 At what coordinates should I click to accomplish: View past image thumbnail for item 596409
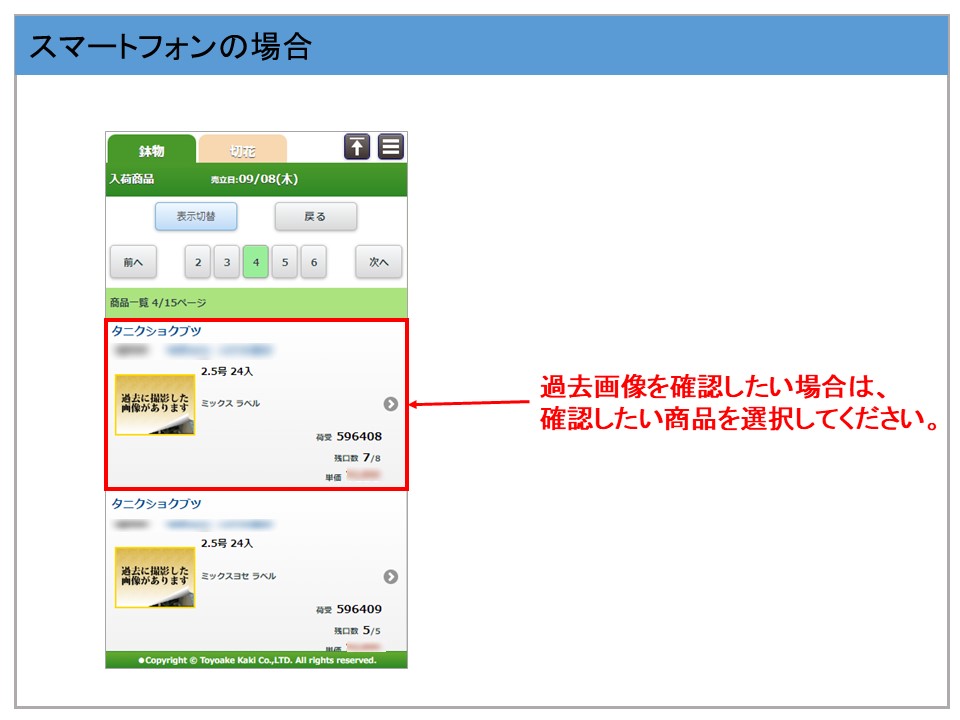[155, 577]
